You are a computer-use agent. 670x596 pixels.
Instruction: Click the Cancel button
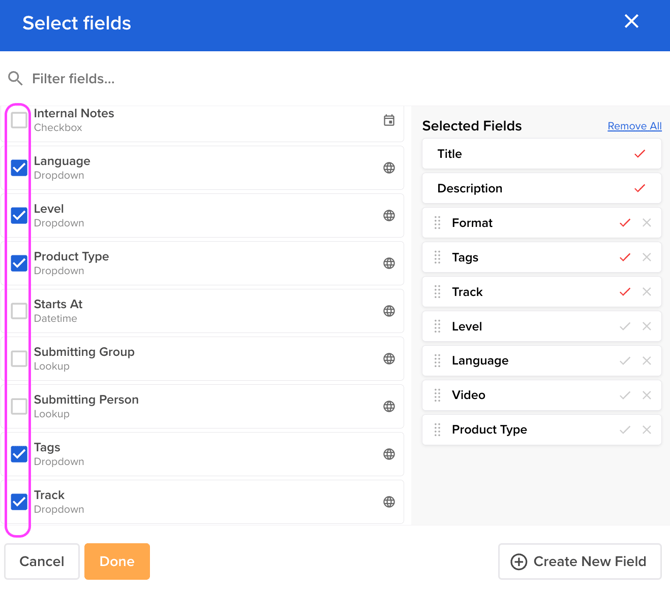pyautogui.click(x=42, y=561)
